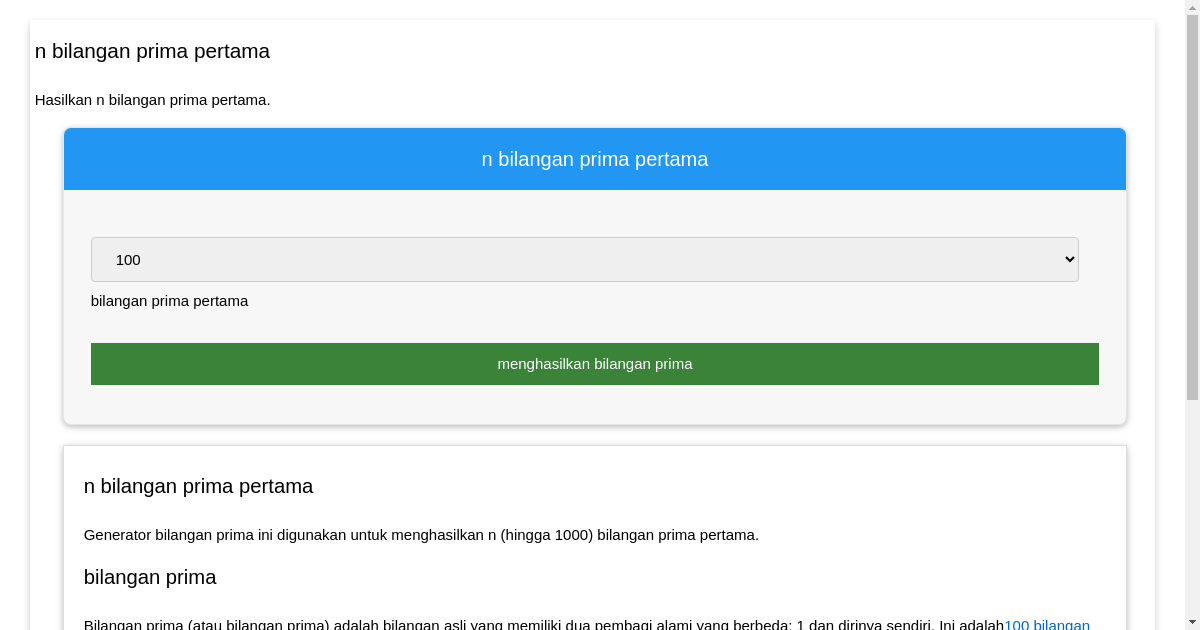Click the Hasilkan n bilangan prima pertama text

[152, 100]
